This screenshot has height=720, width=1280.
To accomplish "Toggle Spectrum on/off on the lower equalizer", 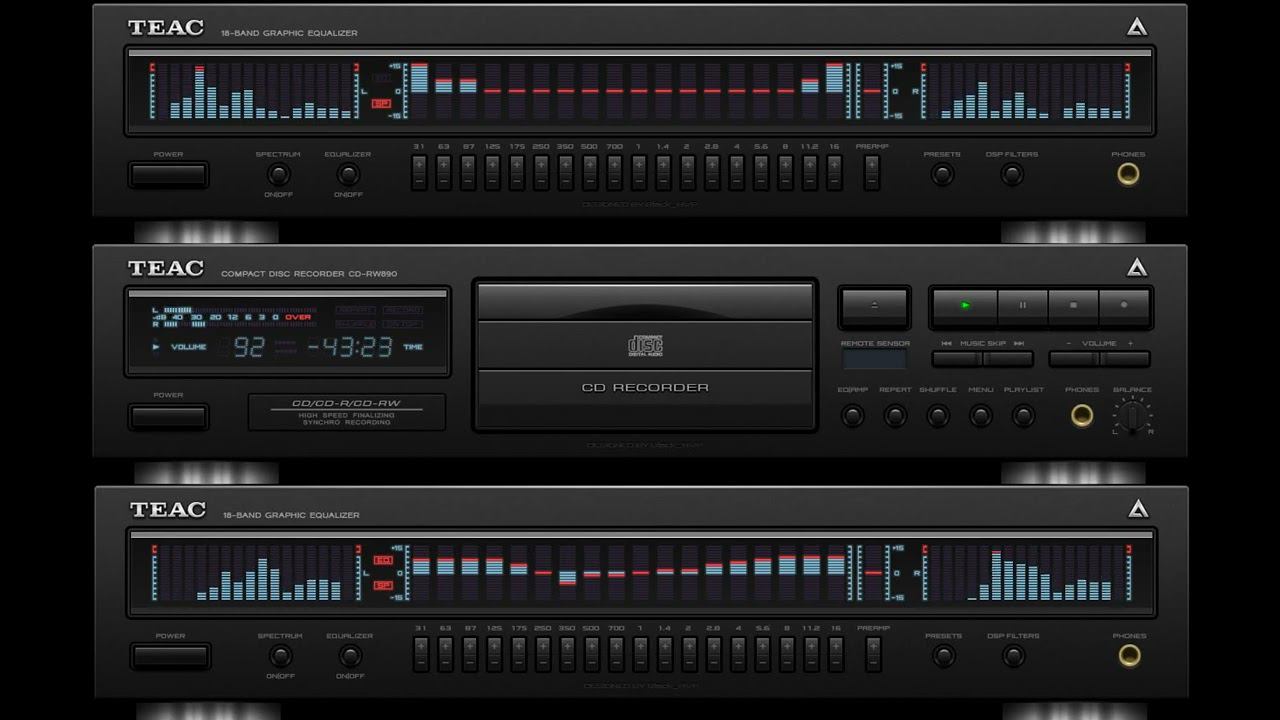I will tap(280, 655).
